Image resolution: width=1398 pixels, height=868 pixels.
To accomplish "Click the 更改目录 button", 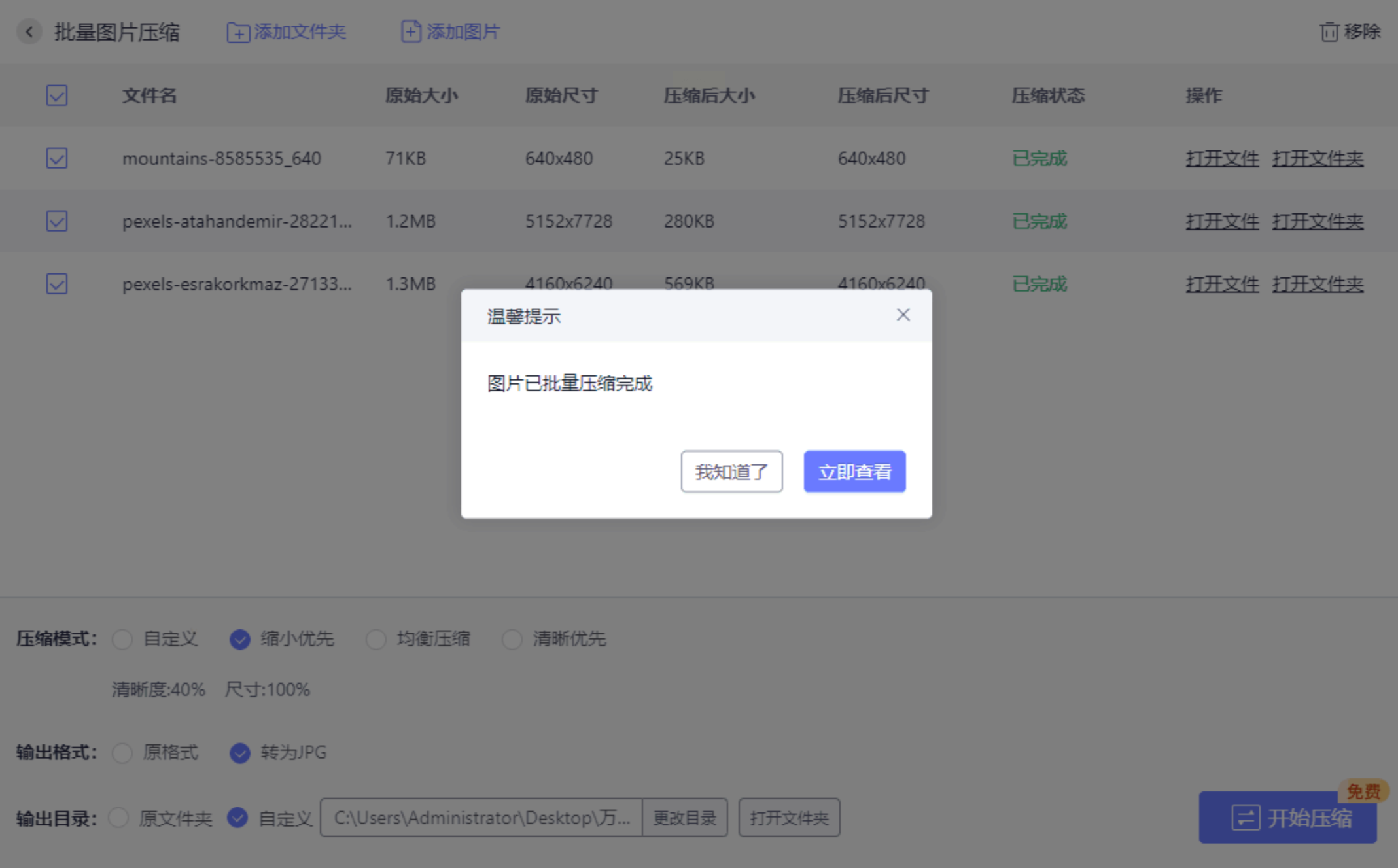I will click(684, 818).
